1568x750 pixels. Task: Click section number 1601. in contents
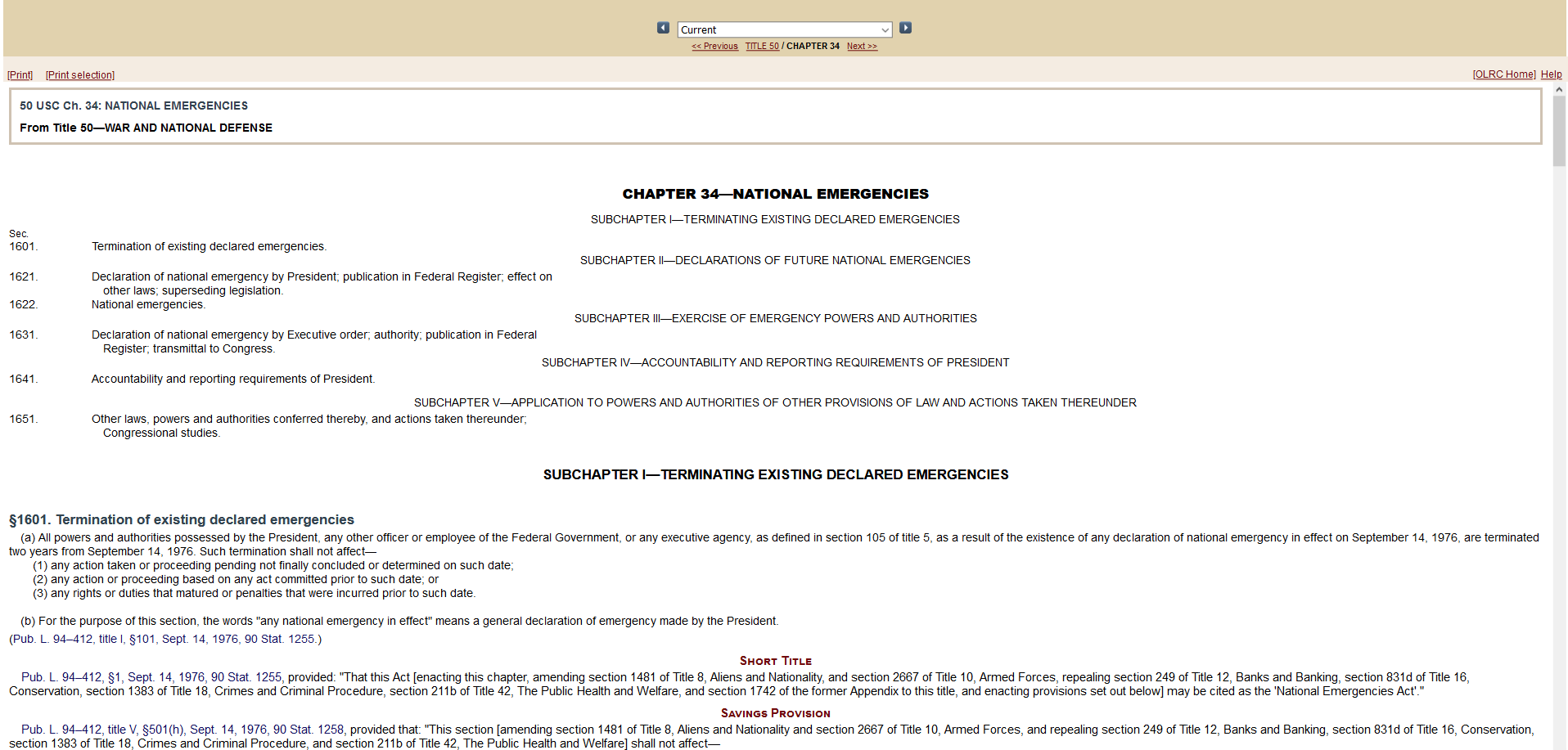[24, 246]
